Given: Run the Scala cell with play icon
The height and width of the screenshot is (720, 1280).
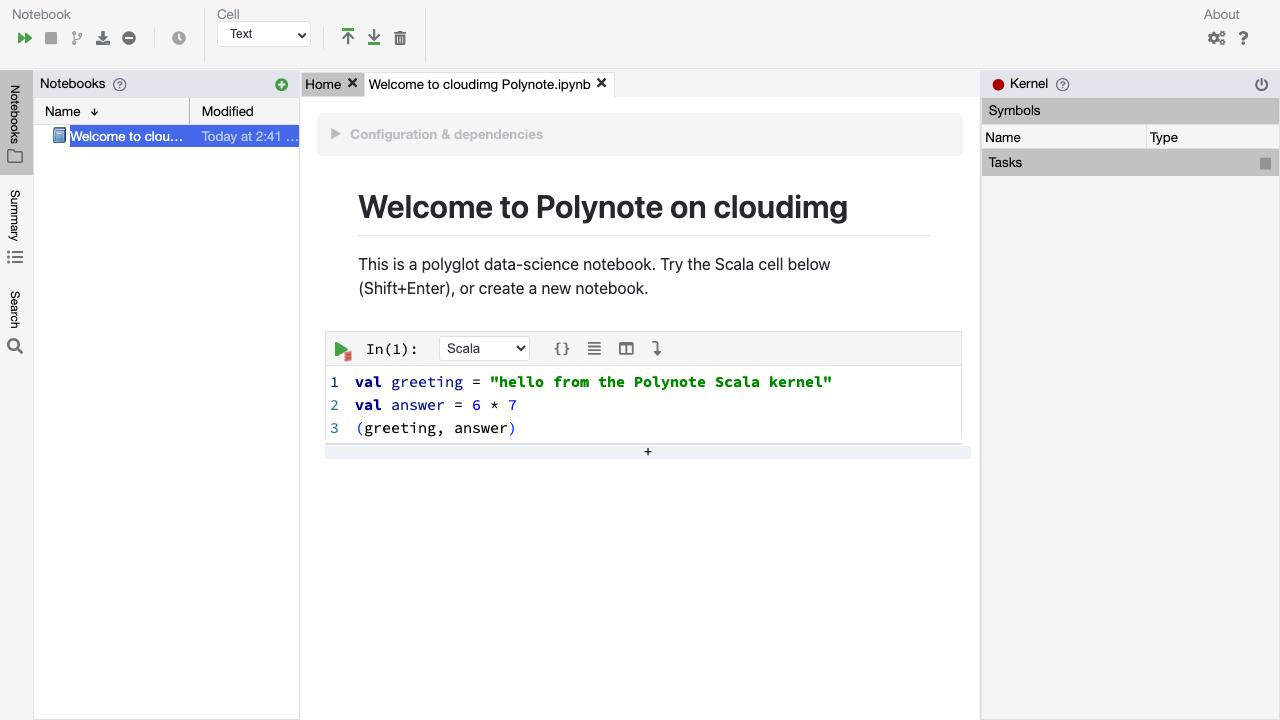Looking at the screenshot, I should click(x=342, y=349).
